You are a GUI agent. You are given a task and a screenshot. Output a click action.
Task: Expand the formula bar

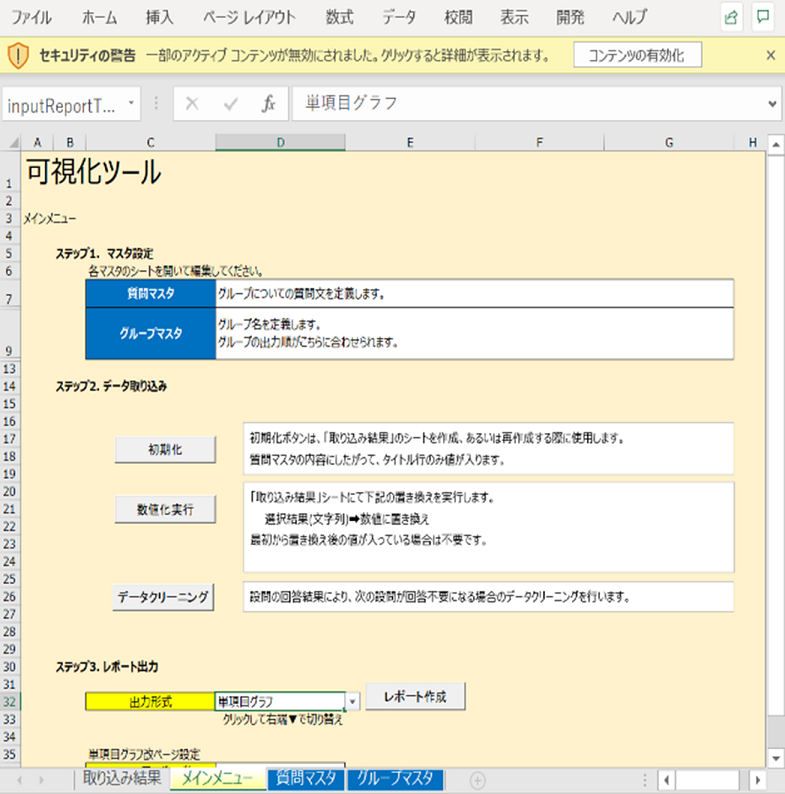coord(772,104)
